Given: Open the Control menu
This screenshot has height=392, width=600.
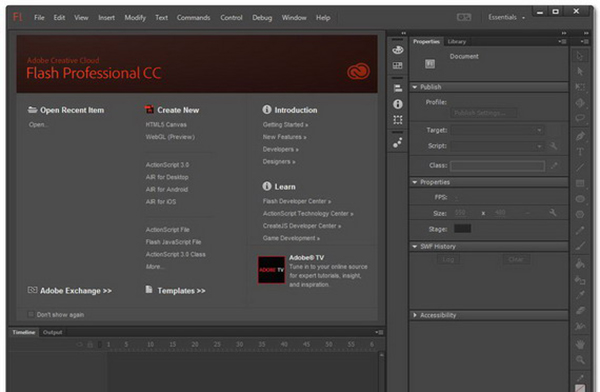Looking at the screenshot, I should pyautogui.click(x=231, y=18).
